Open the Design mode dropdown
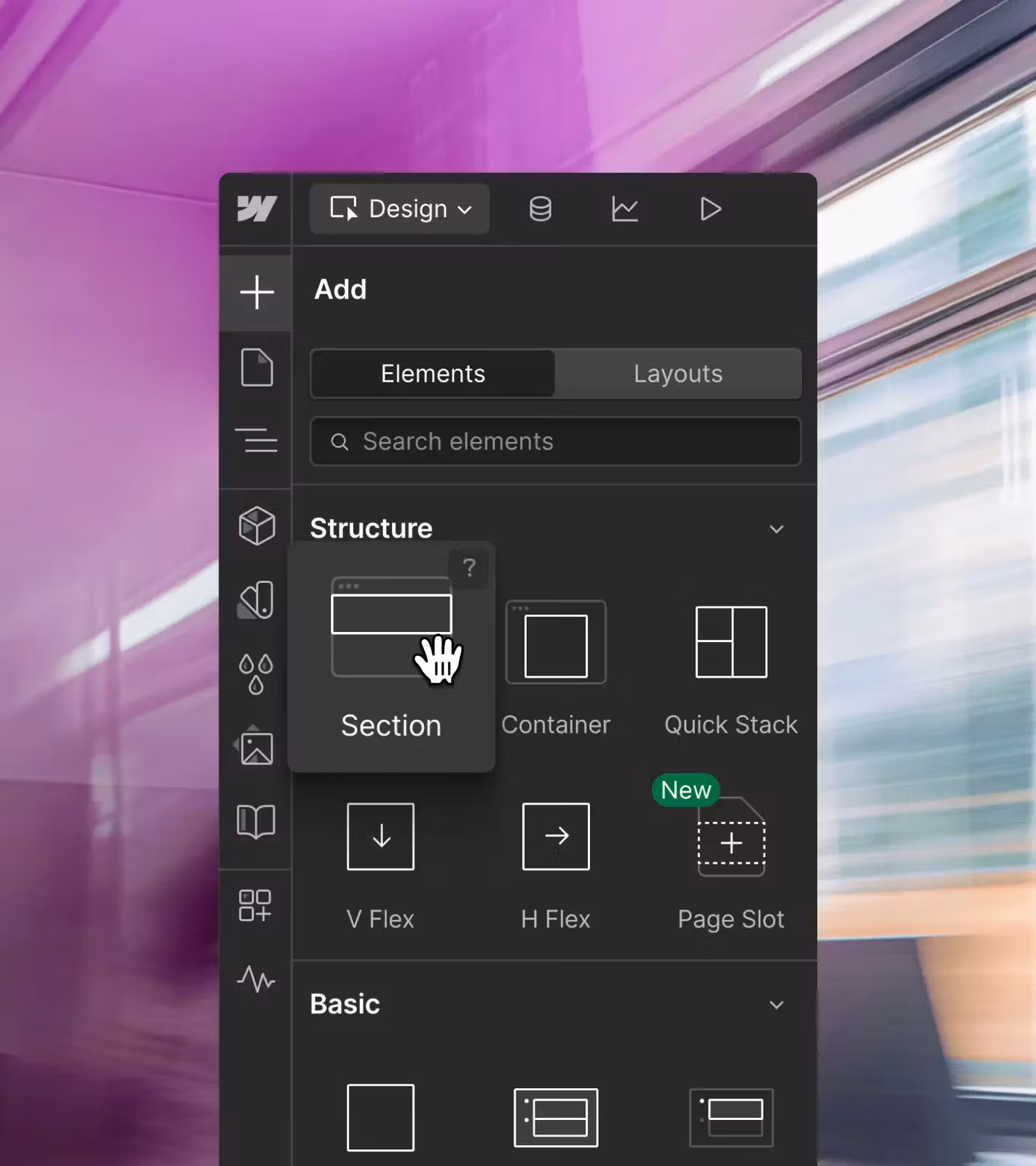 pos(400,209)
